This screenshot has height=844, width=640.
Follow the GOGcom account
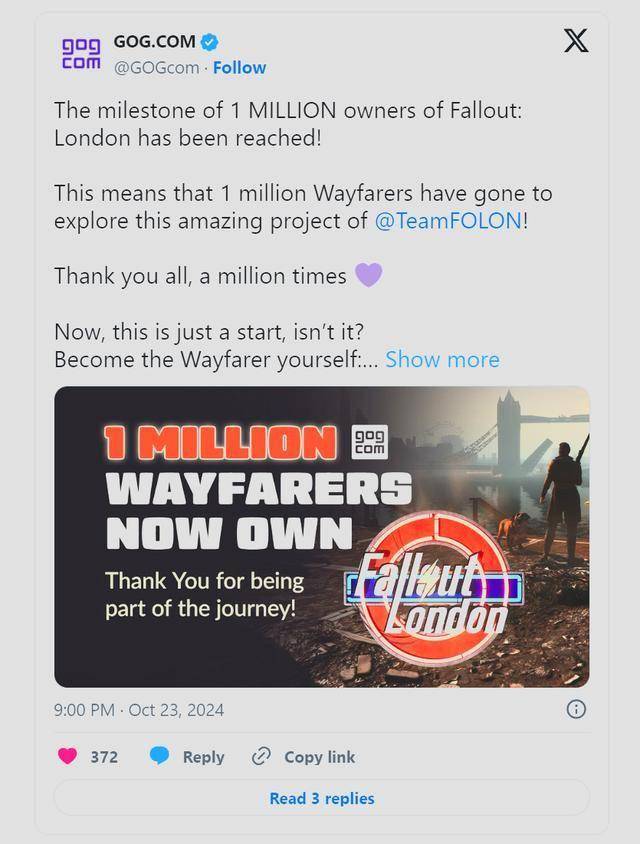click(240, 68)
